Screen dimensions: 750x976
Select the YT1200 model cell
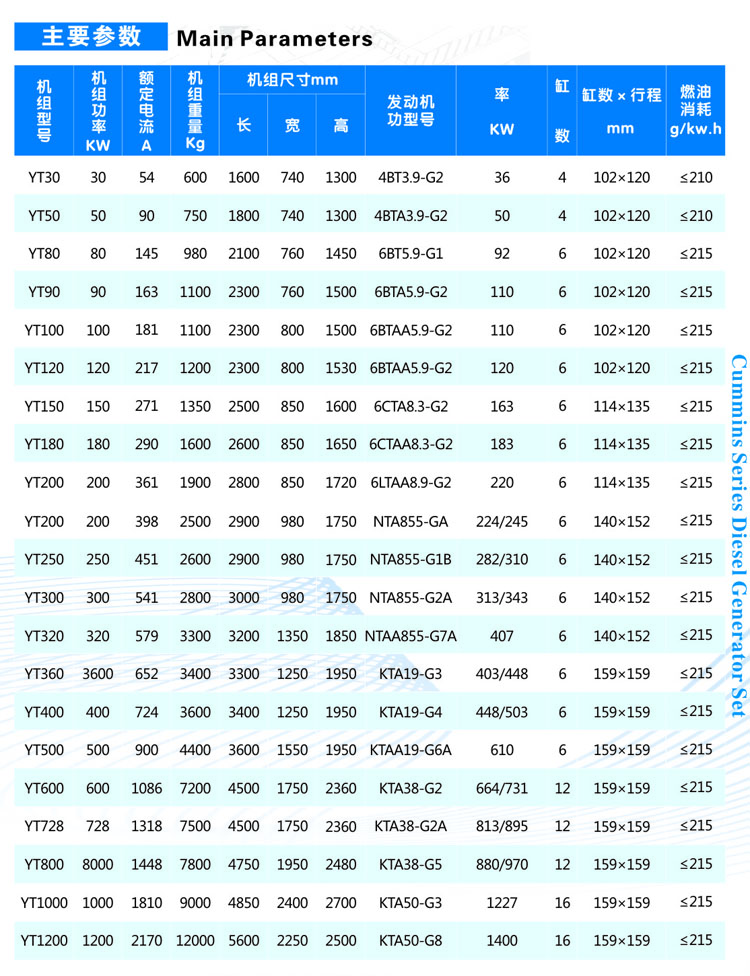click(44, 941)
